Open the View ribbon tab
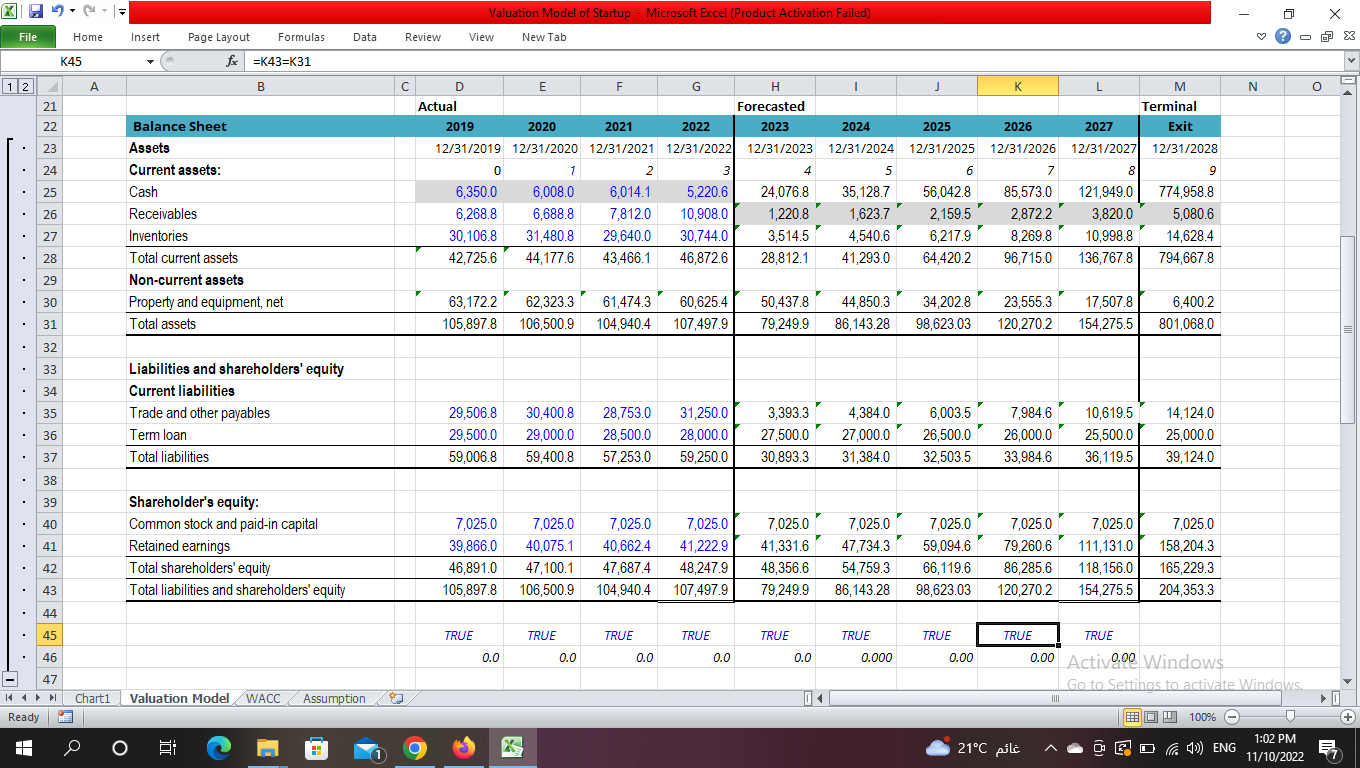This screenshot has width=1360, height=768. pos(481,37)
